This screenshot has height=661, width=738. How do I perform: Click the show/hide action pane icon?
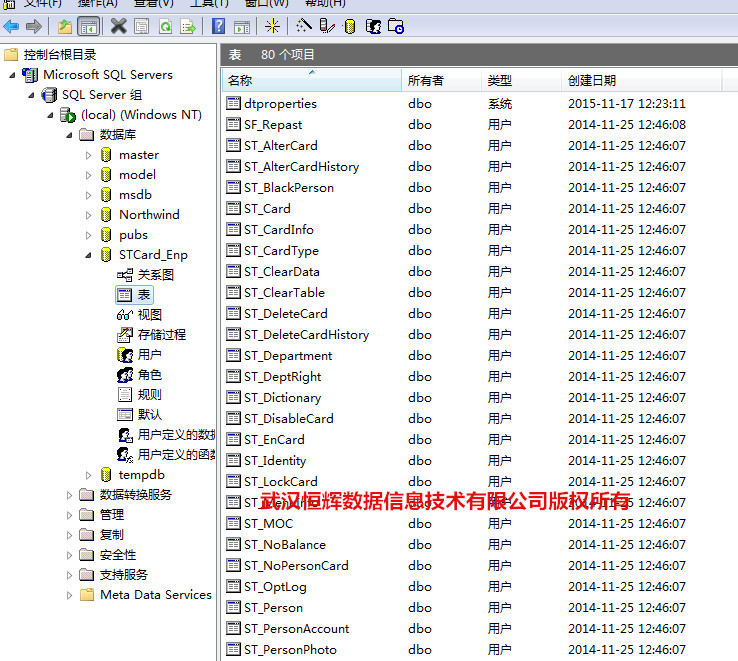click(242, 26)
